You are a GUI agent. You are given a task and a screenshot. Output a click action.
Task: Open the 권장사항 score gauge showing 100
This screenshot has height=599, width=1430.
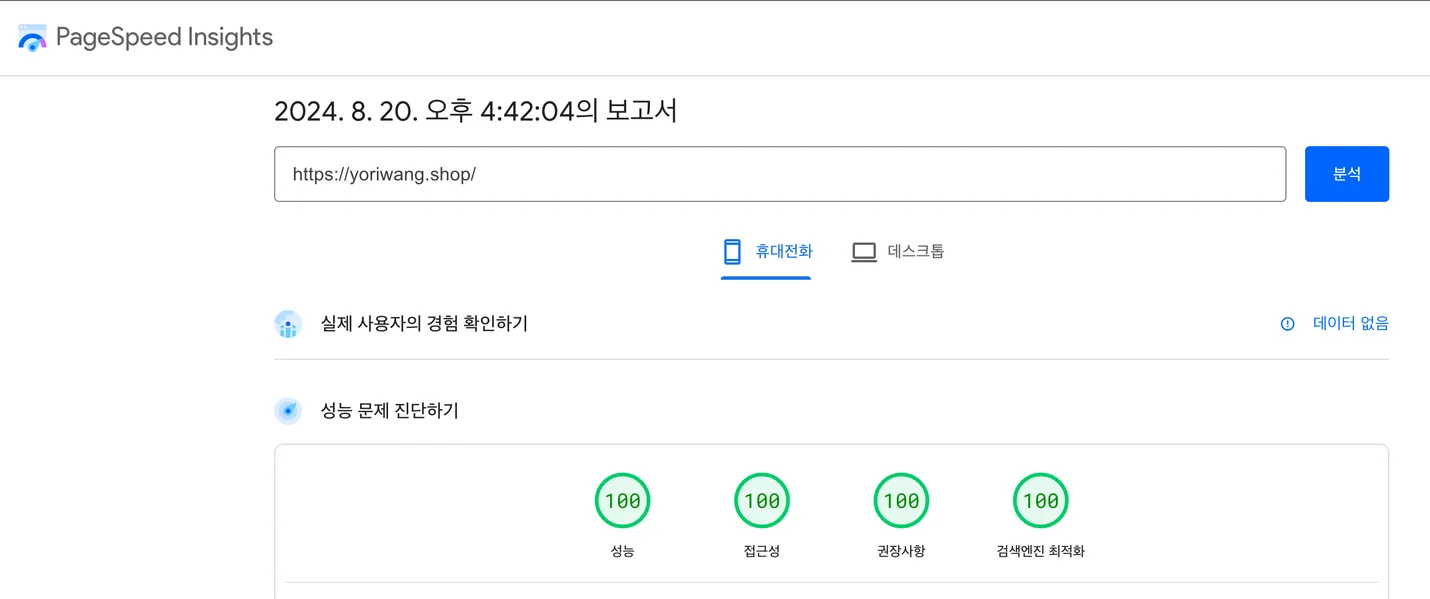901,501
